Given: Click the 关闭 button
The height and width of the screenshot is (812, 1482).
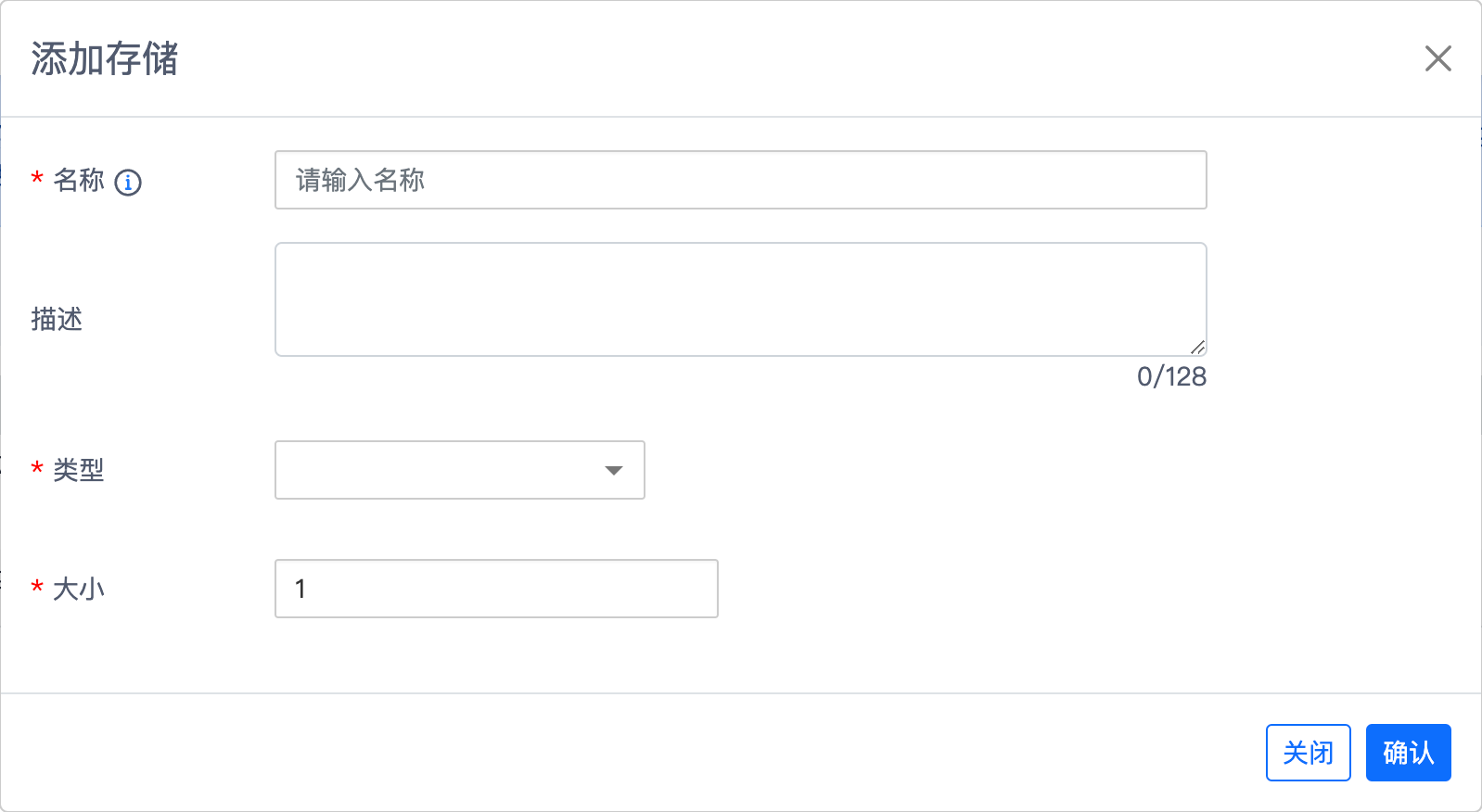Looking at the screenshot, I should pyautogui.click(x=1308, y=753).
